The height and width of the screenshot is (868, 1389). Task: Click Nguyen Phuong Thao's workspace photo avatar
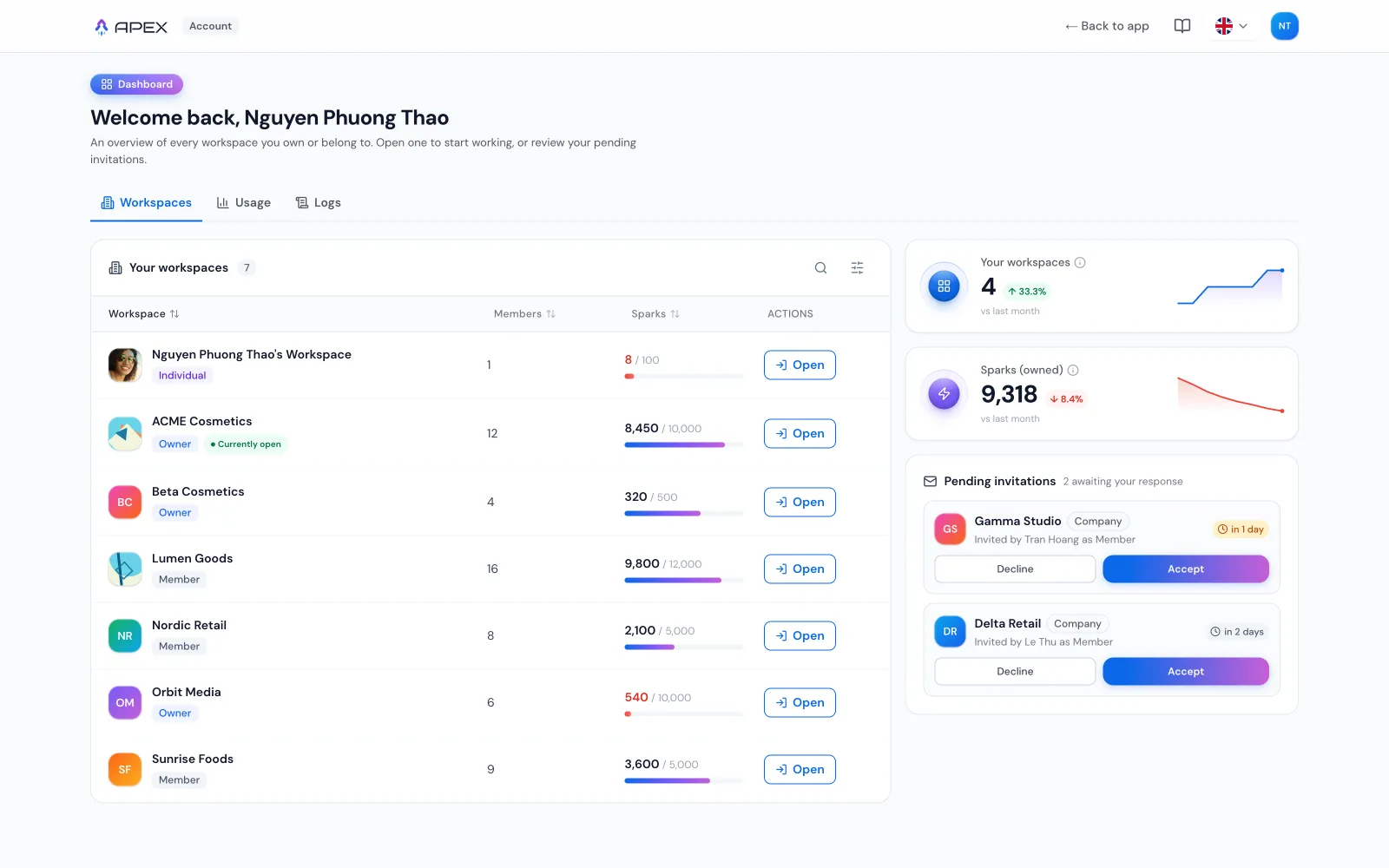[x=125, y=365]
